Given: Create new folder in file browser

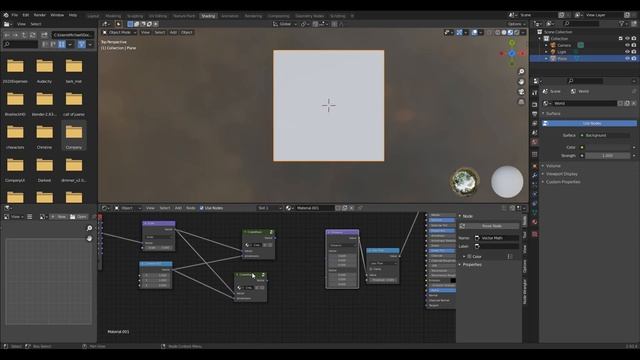Looking at the screenshot, I should point(44,35).
